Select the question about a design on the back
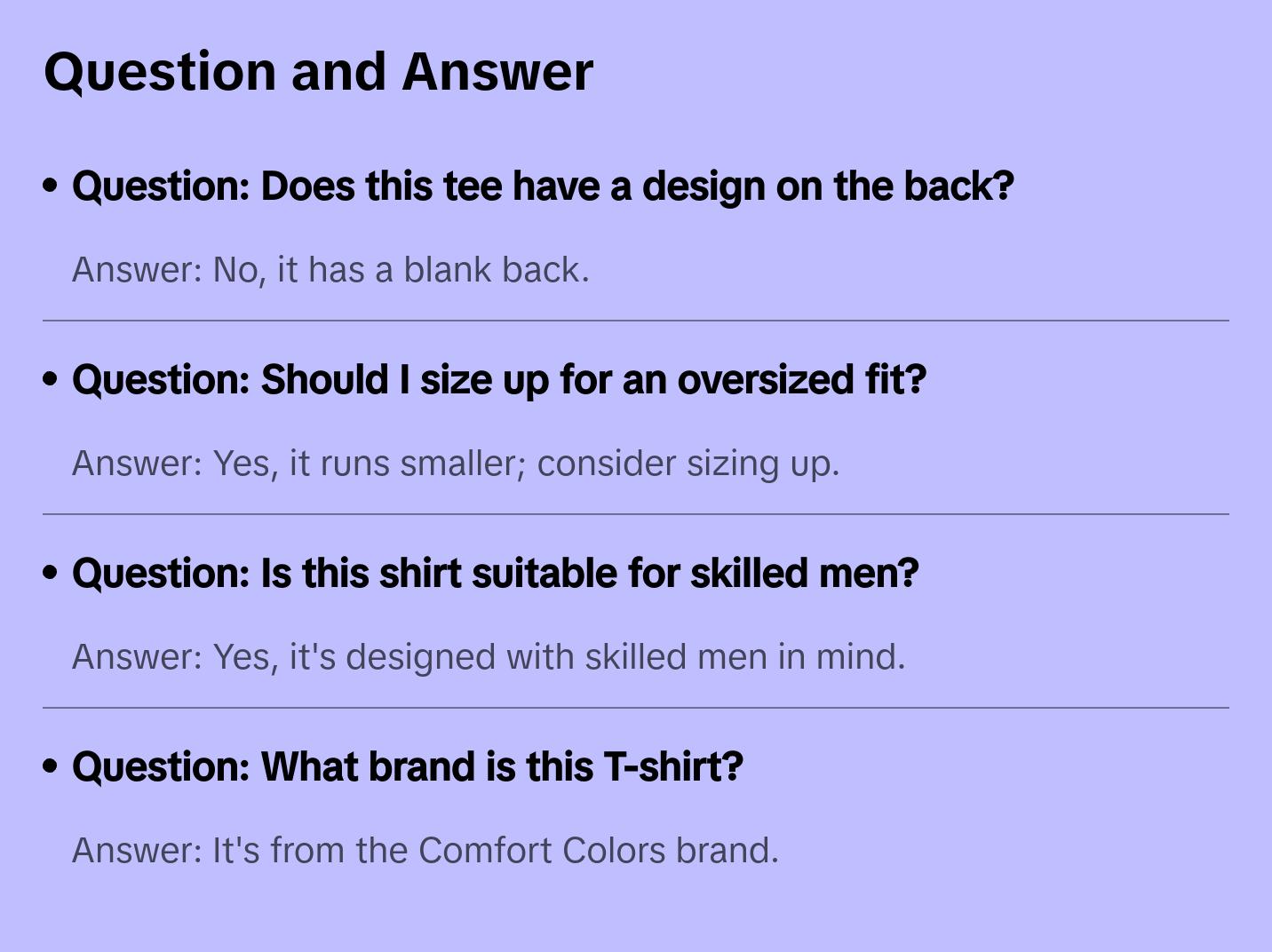The image size is (1272, 952). coord(542,186)
